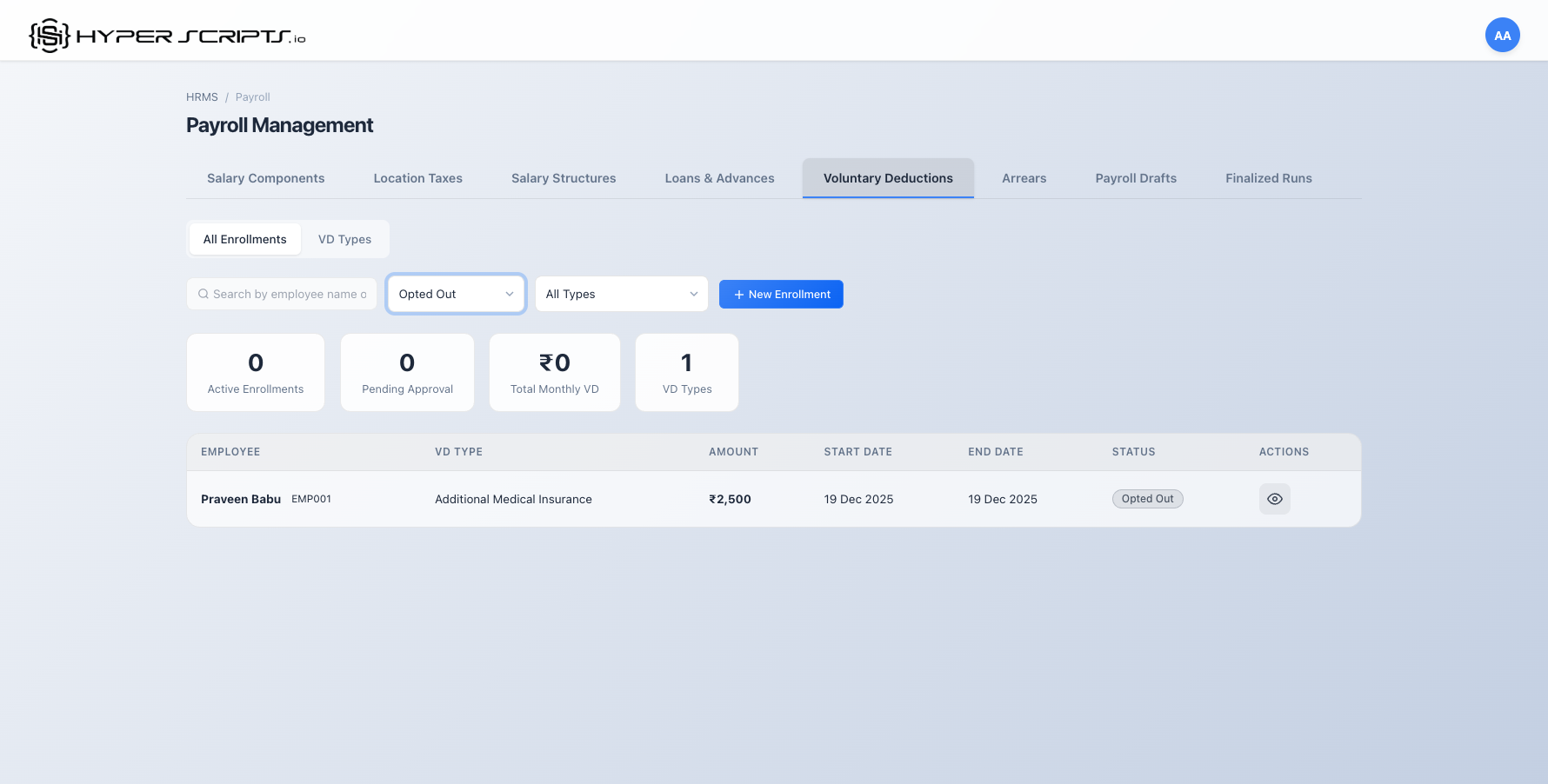
Task: Click the Active Enrollments stat card
Action: click(x=256, y=373)
